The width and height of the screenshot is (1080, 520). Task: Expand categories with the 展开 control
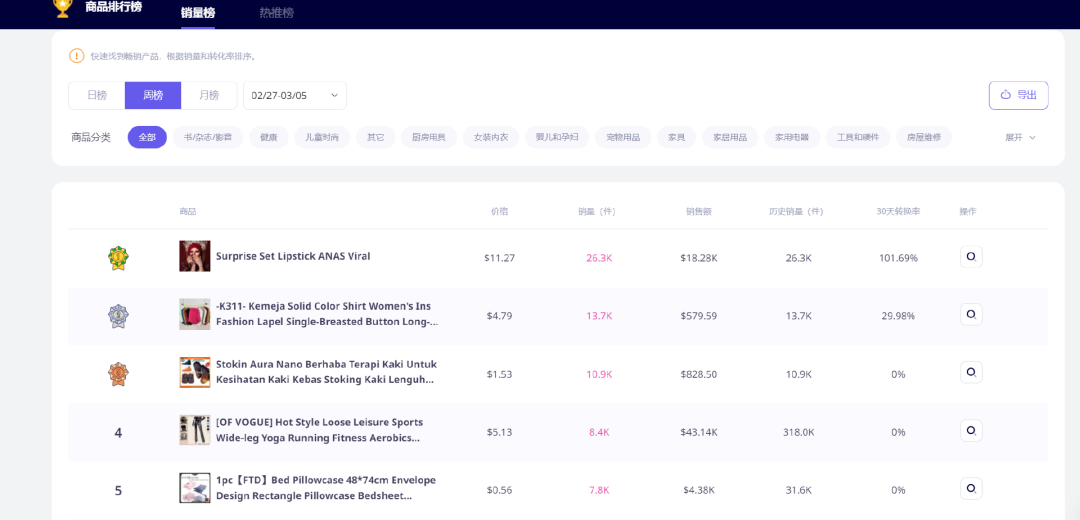1020,137
